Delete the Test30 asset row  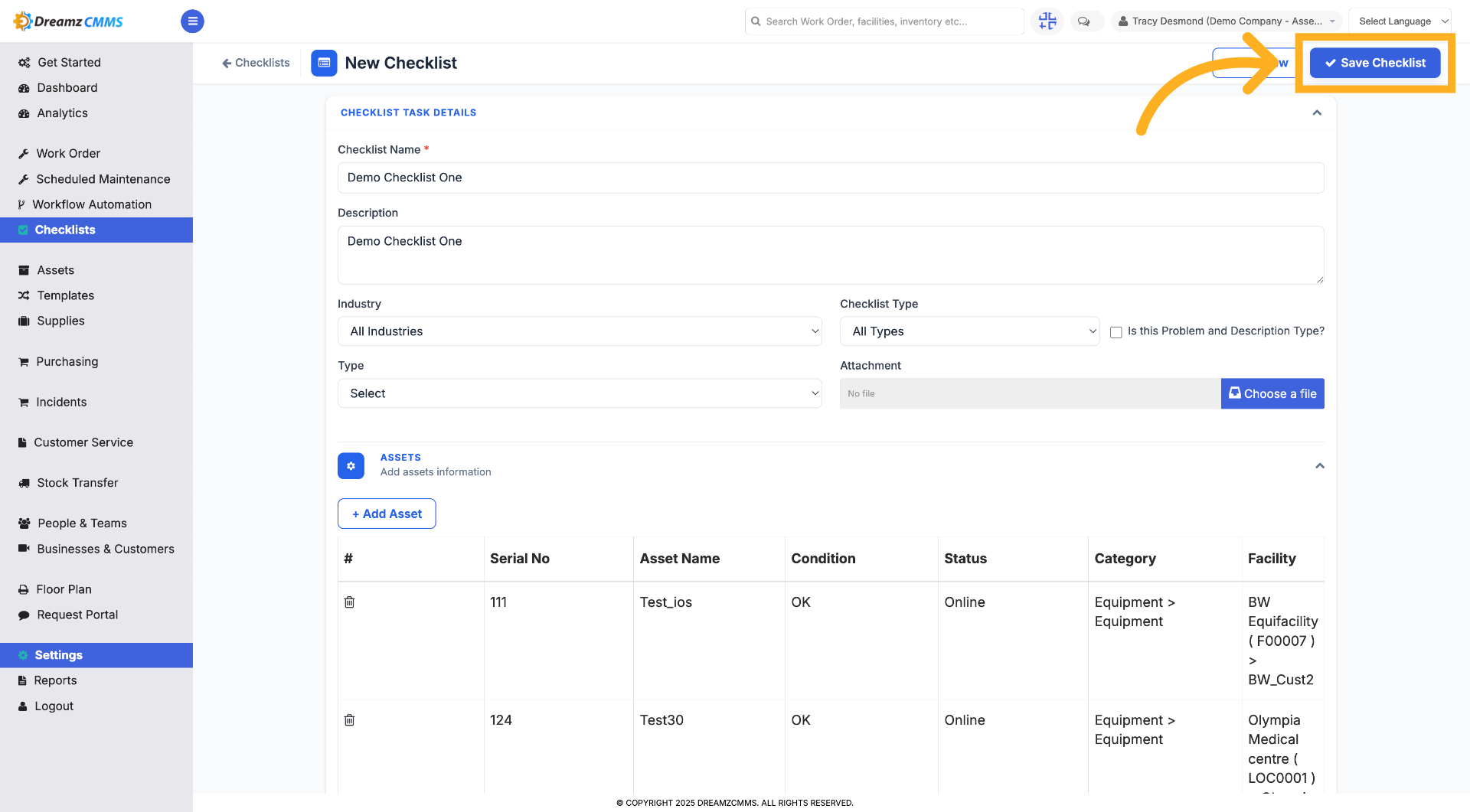pyautogui.click(x=349, y=720)
